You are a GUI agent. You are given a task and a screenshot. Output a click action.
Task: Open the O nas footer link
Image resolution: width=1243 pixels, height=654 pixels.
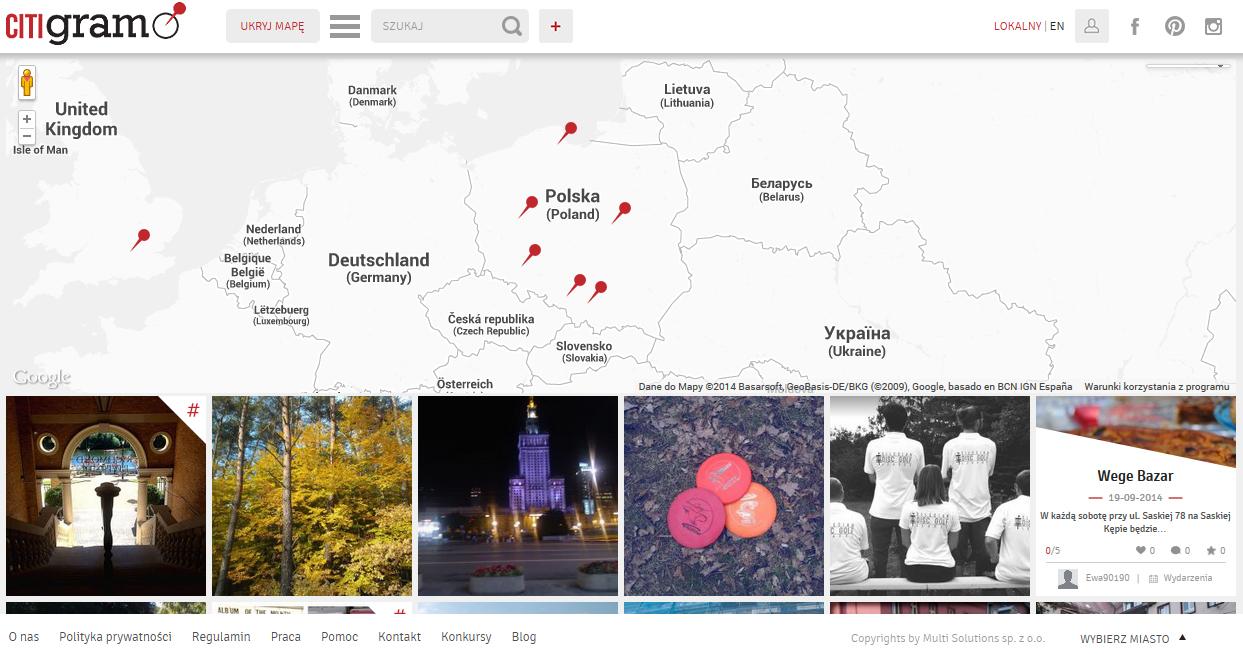pos(24,637)
